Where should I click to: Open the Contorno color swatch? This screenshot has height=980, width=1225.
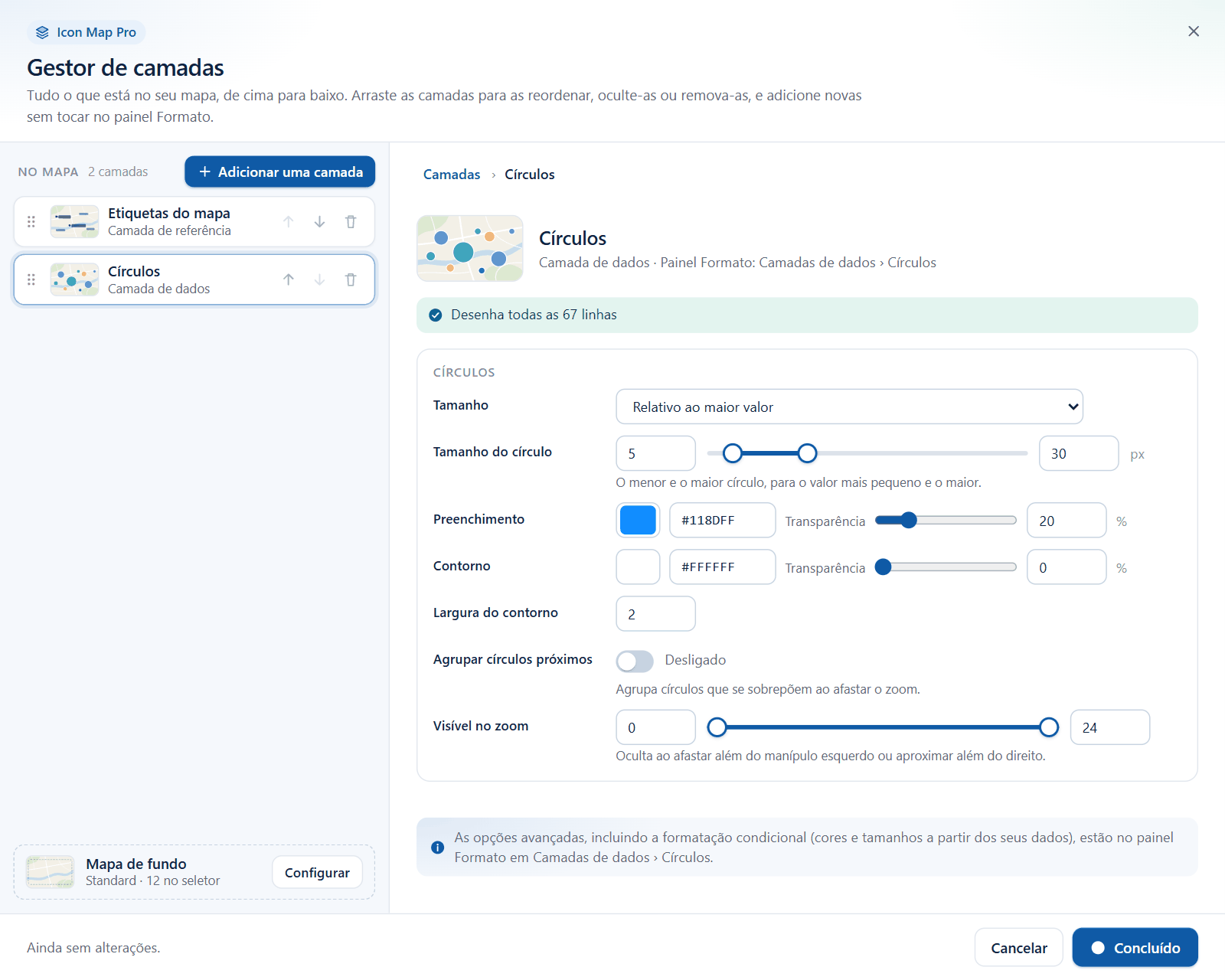pyautogui.click(x=638, y=567)
